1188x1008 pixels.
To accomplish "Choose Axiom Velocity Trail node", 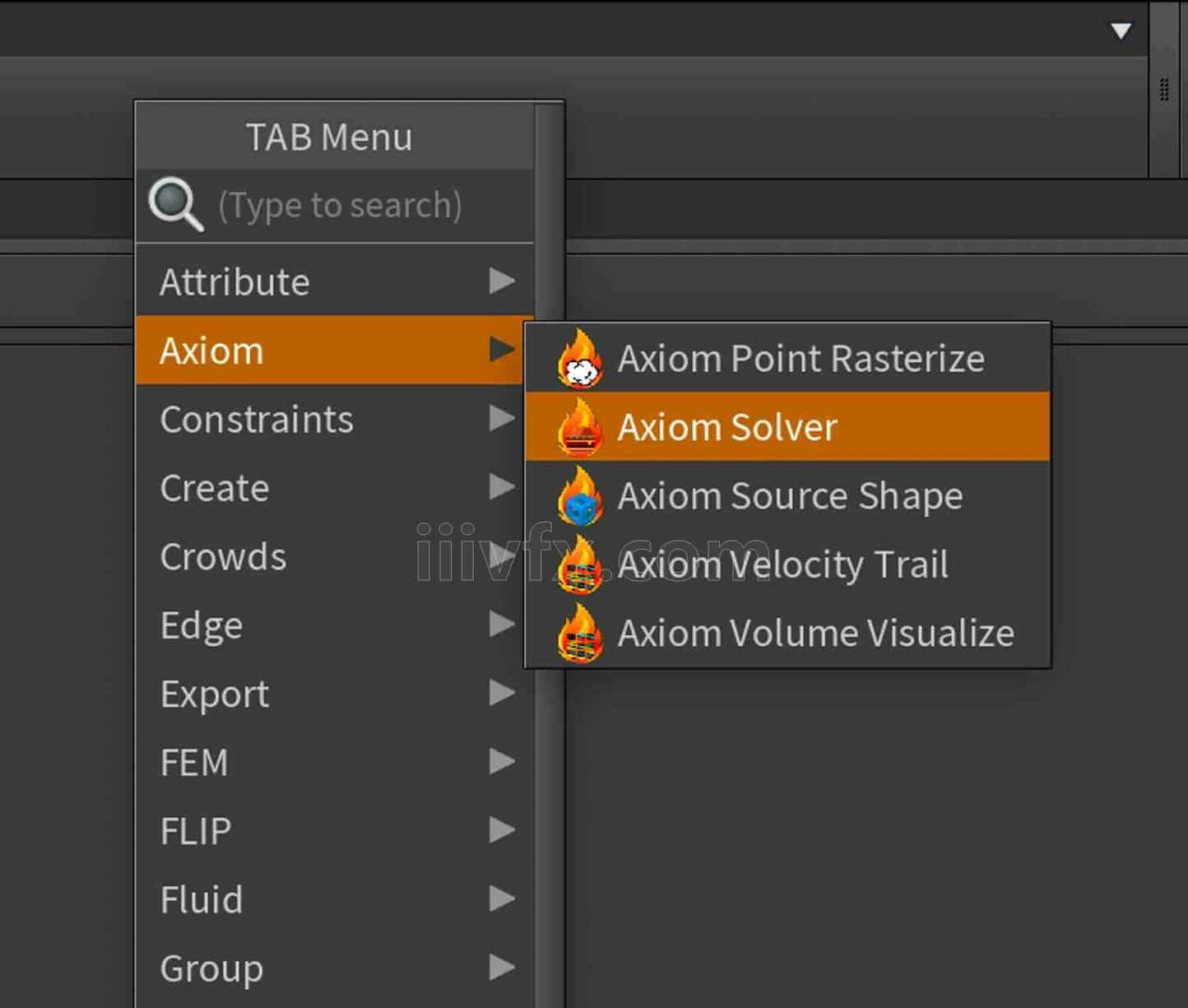I will pos(787,564).
